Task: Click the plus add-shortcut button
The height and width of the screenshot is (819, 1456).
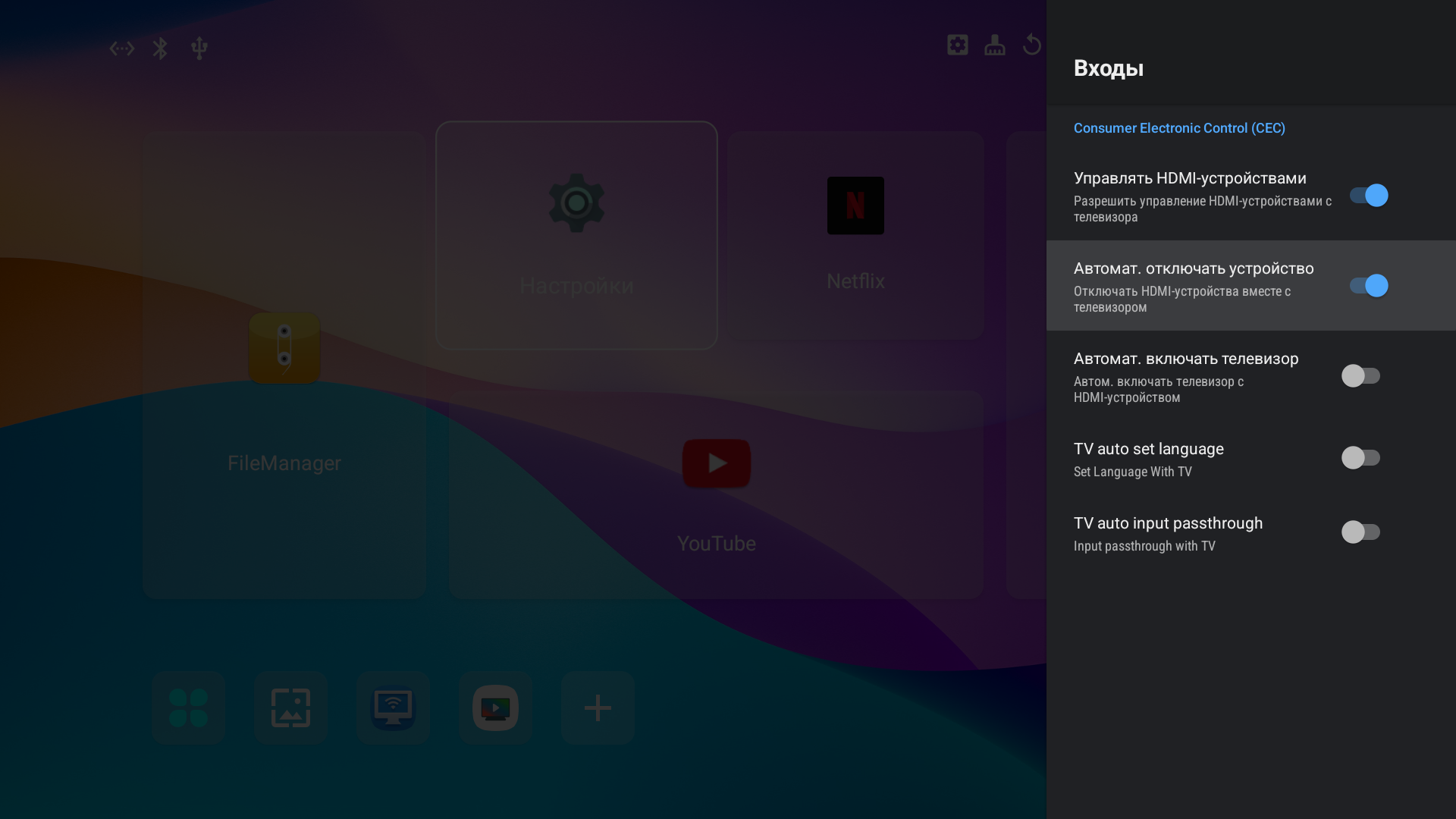Action: click(598, 708)
